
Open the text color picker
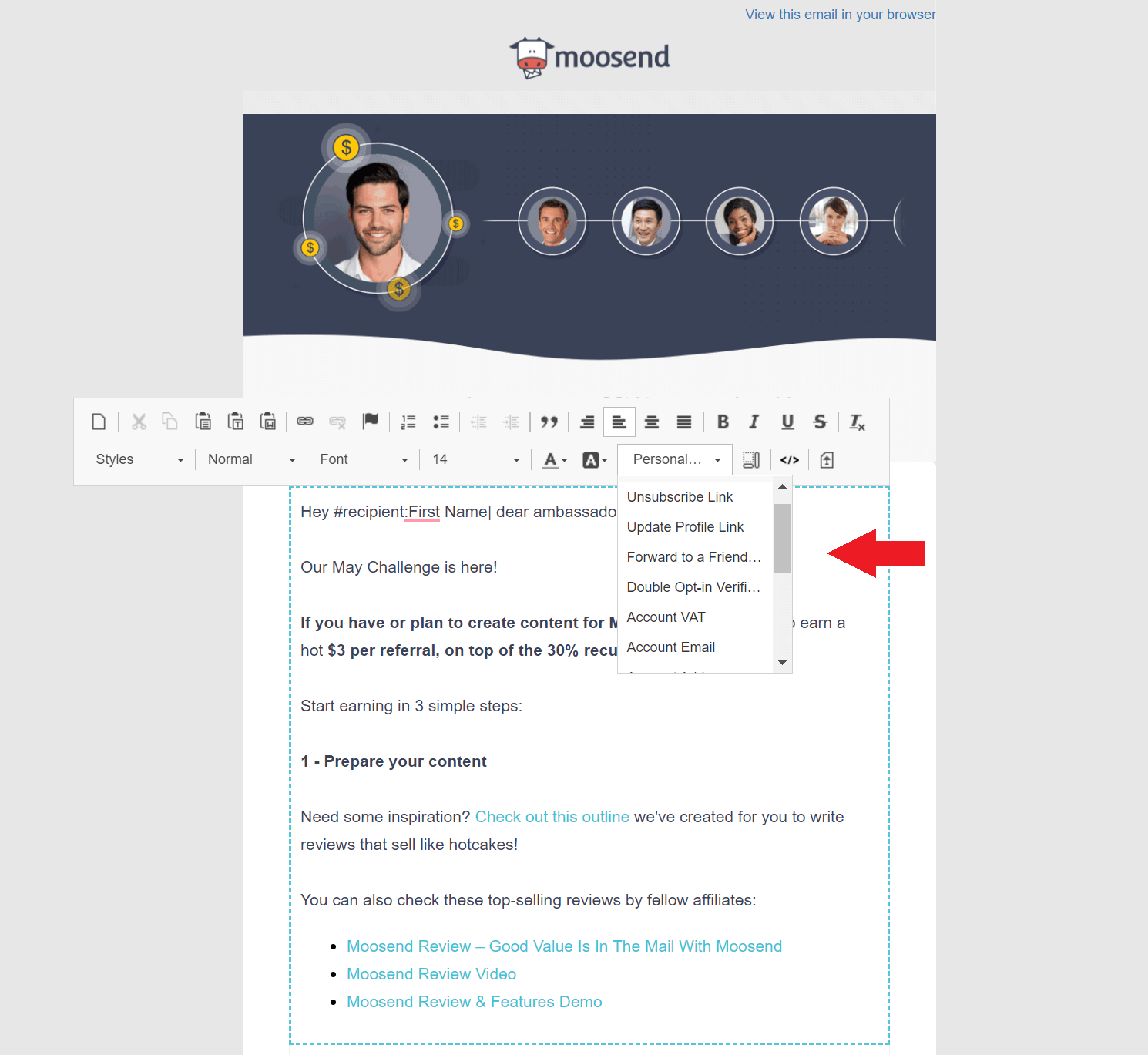(554, 460)
